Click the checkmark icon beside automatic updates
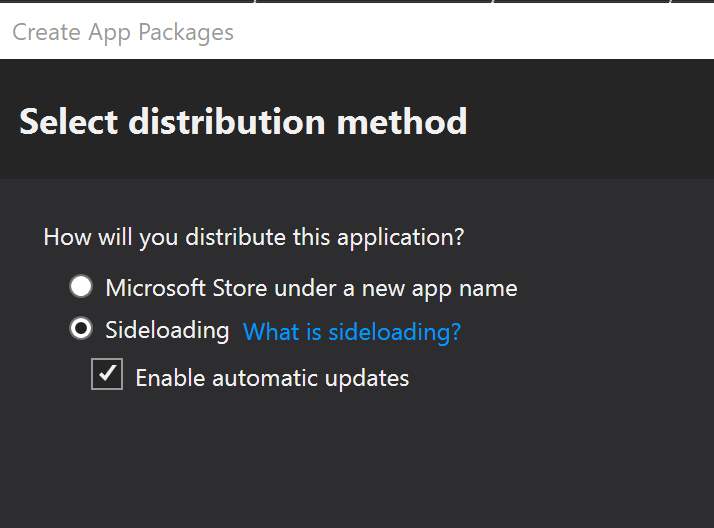This screenshot has width=714, height=528. tap(107, 376)
